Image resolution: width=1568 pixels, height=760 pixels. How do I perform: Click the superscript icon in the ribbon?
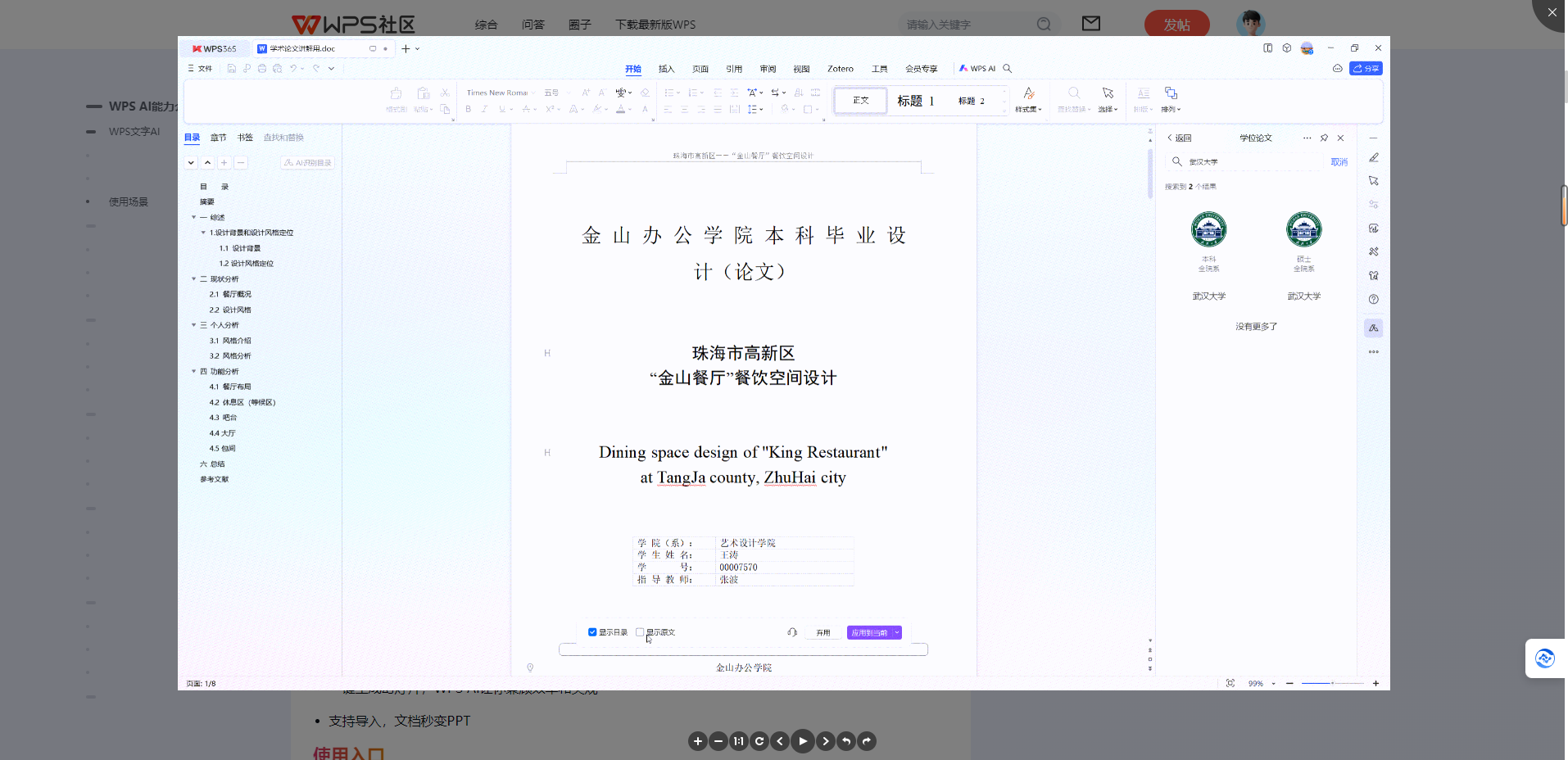coord(550,108)
